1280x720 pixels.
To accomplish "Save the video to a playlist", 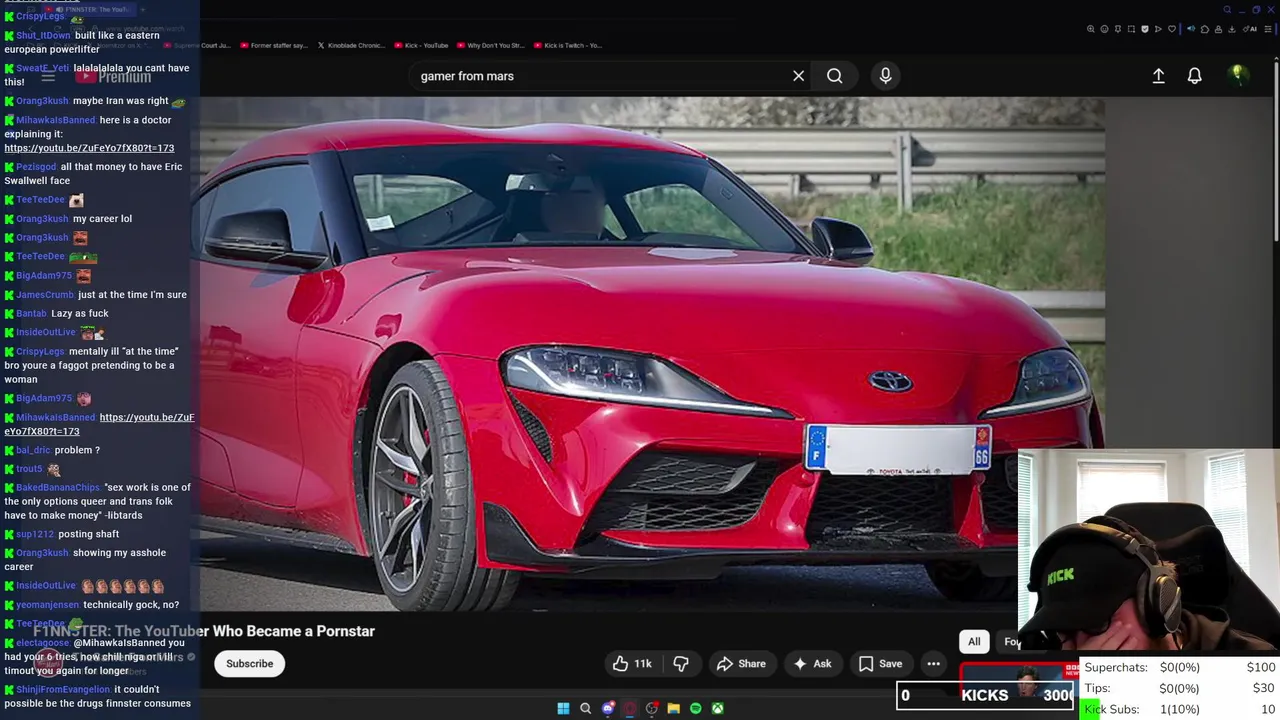I will (x=880, y=664).
